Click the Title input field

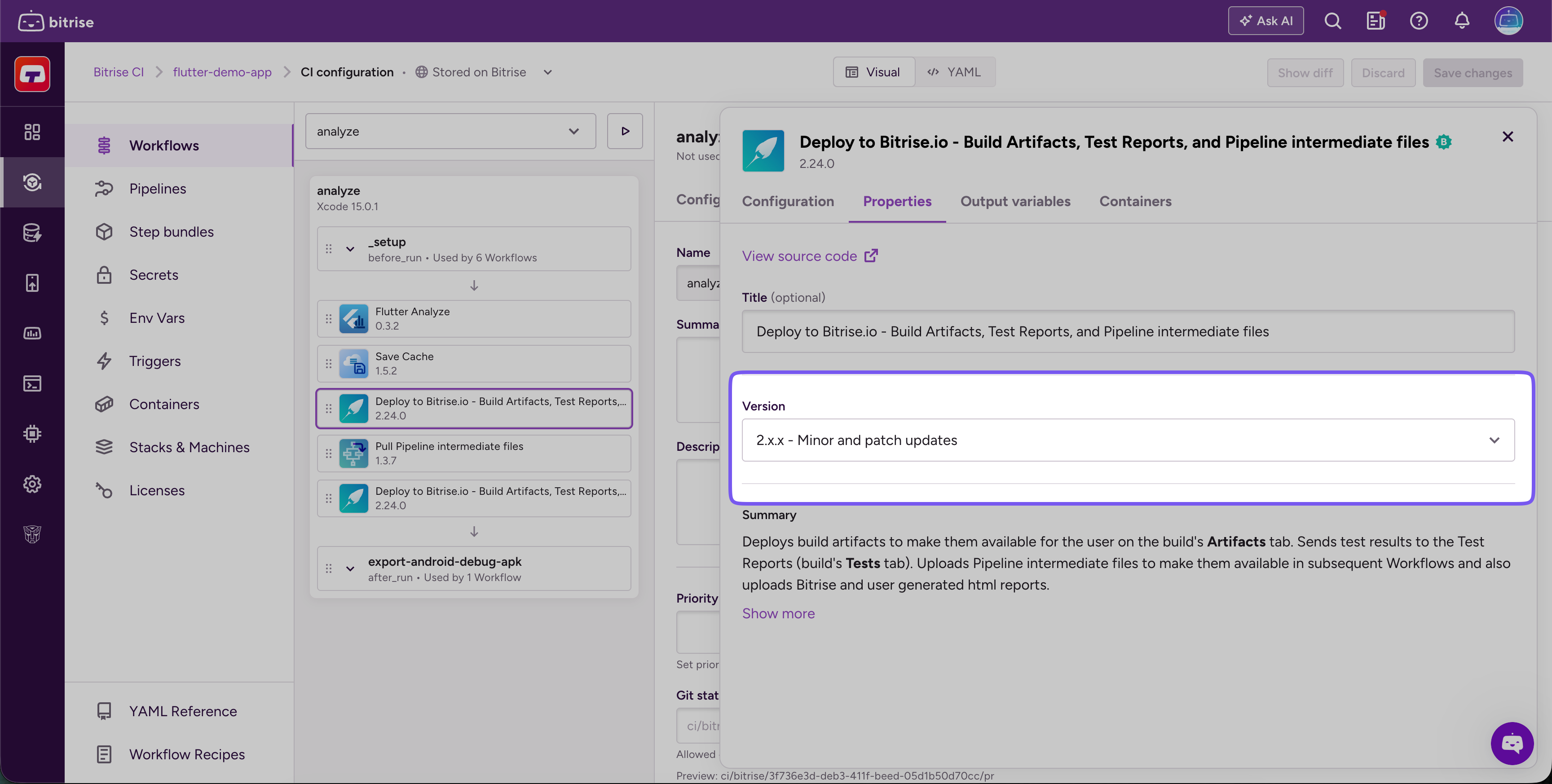click(1128, 331)
